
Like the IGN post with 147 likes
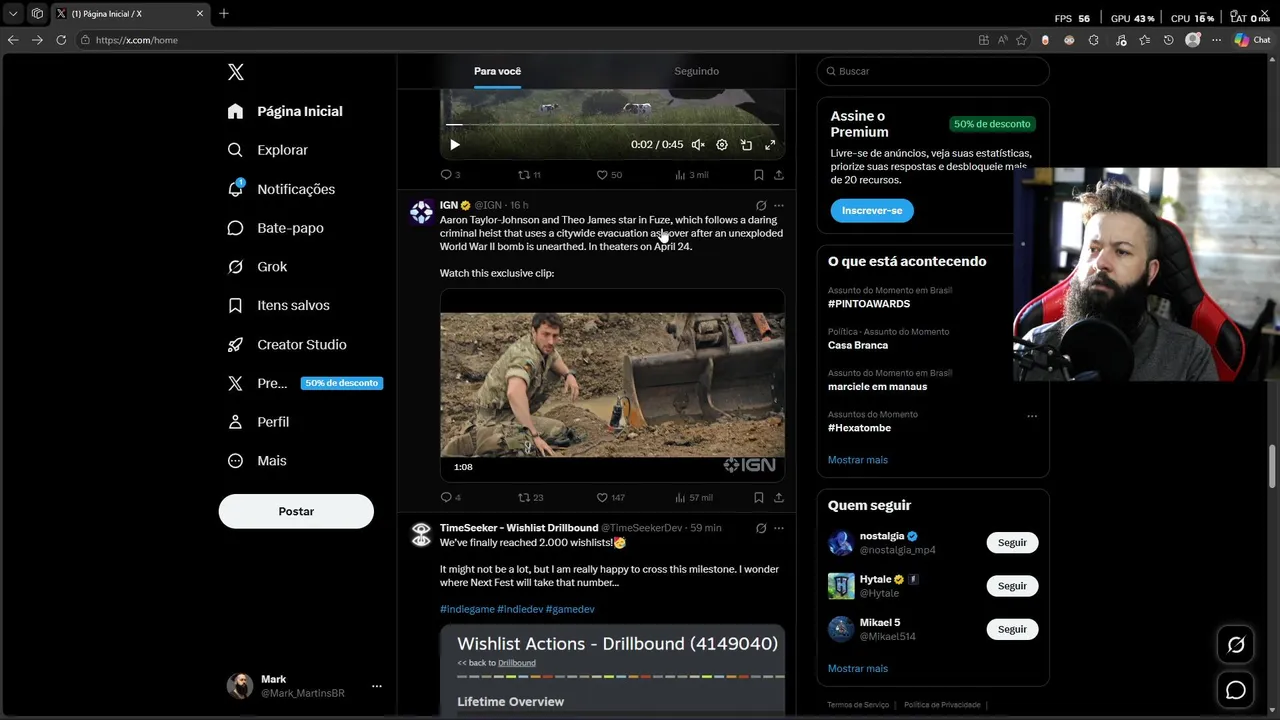coord(611,497)
